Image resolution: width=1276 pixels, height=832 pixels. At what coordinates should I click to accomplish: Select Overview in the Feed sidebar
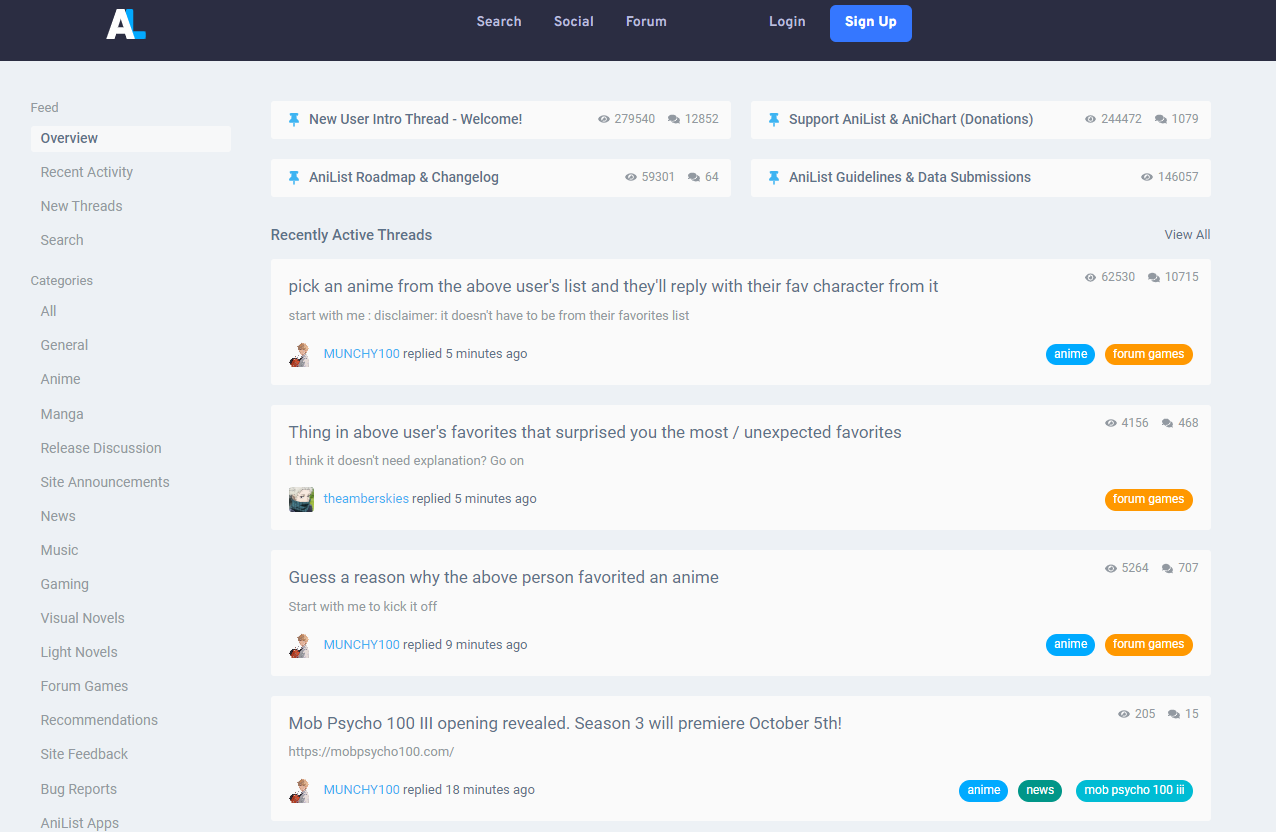pyautogui.click(x=131, y=139)
